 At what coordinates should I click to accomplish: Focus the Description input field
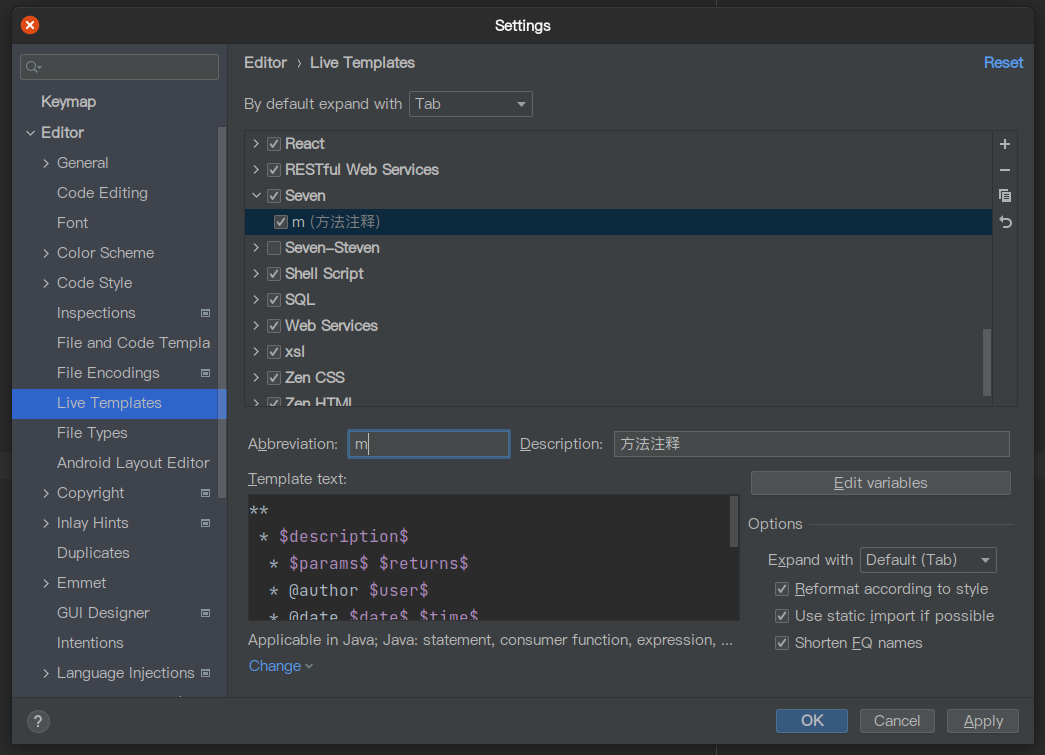point(812,444)
